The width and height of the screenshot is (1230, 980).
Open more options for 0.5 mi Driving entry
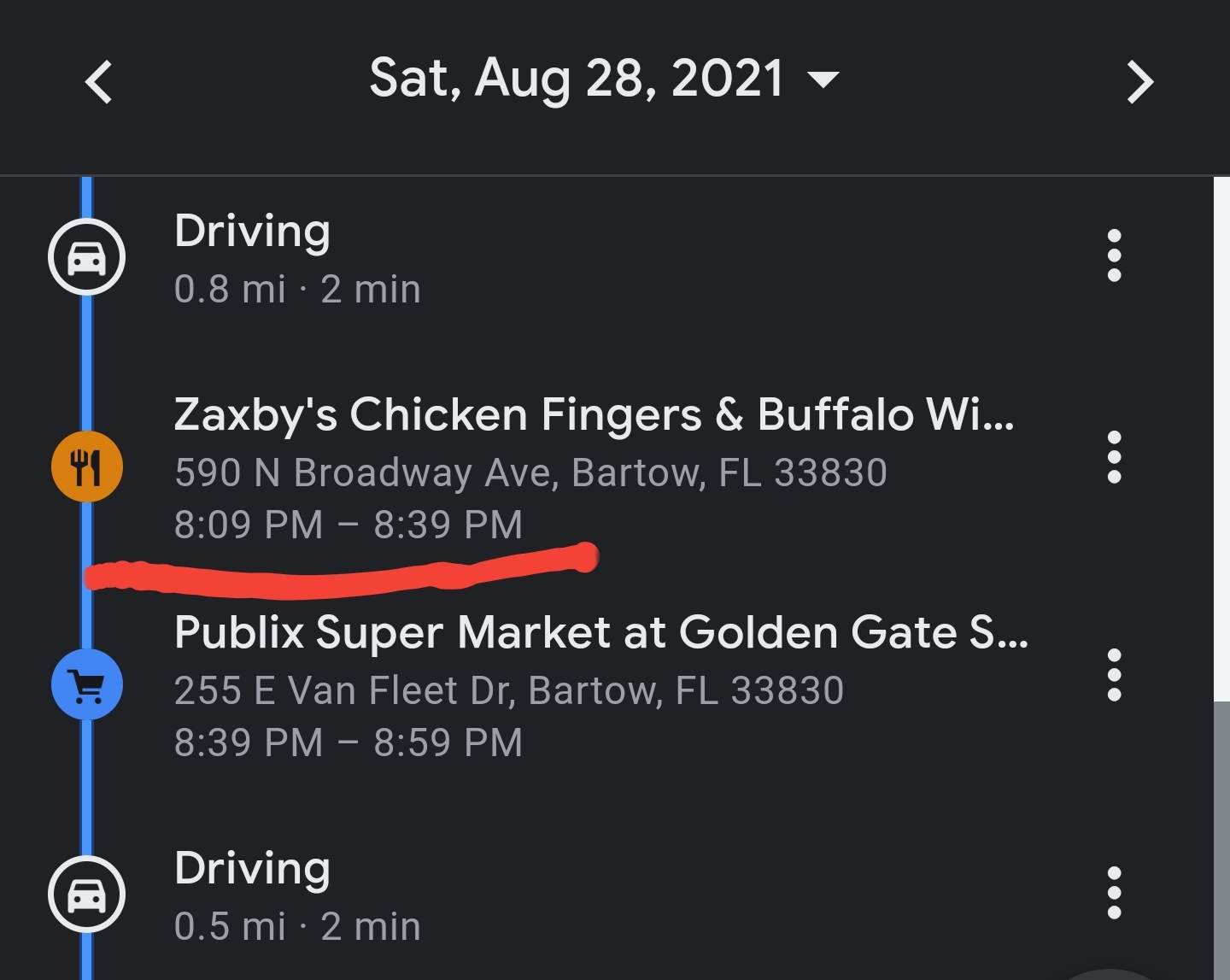pos(1114,893)
